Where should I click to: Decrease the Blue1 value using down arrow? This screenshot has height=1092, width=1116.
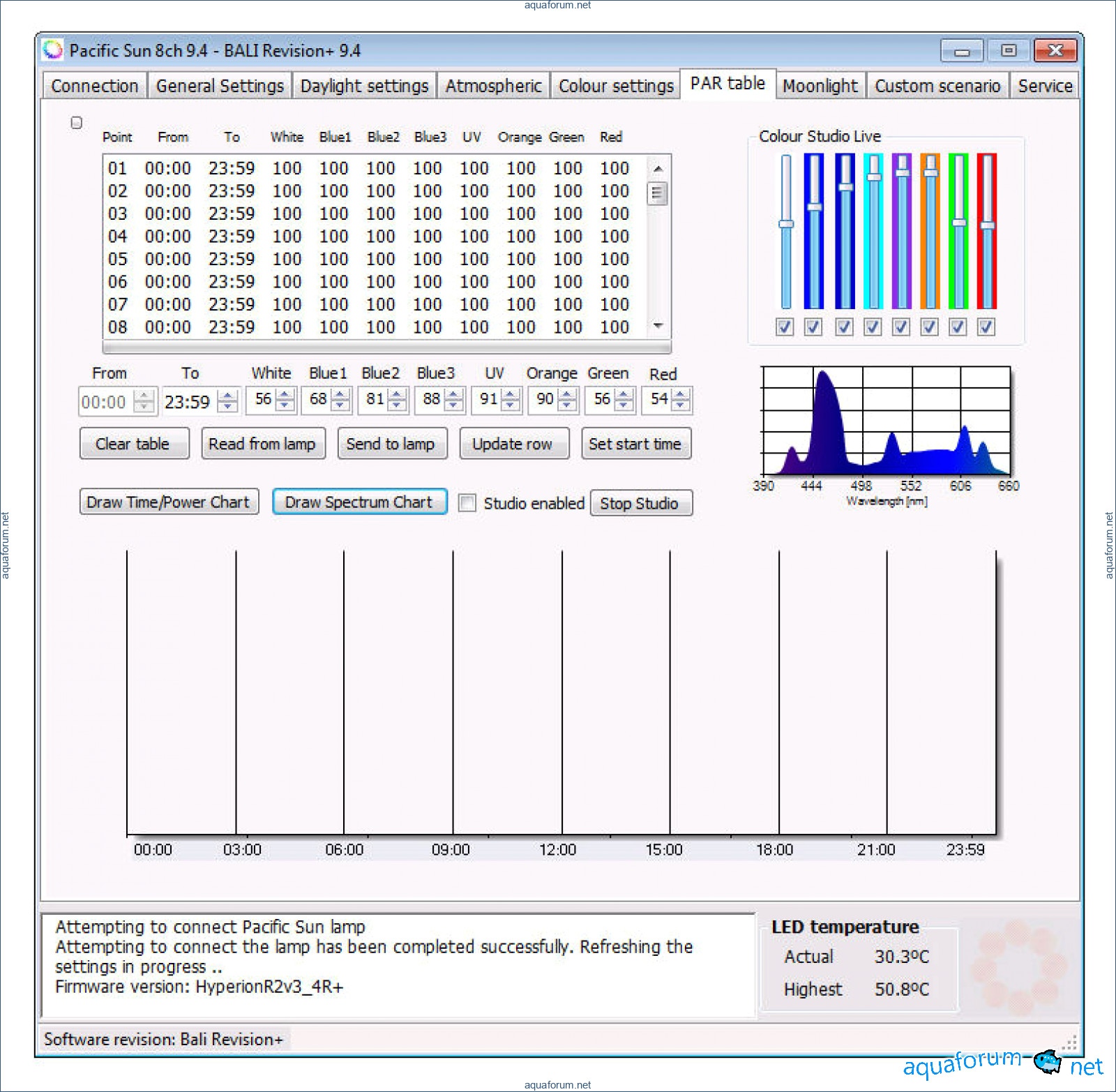click(340, 406)
